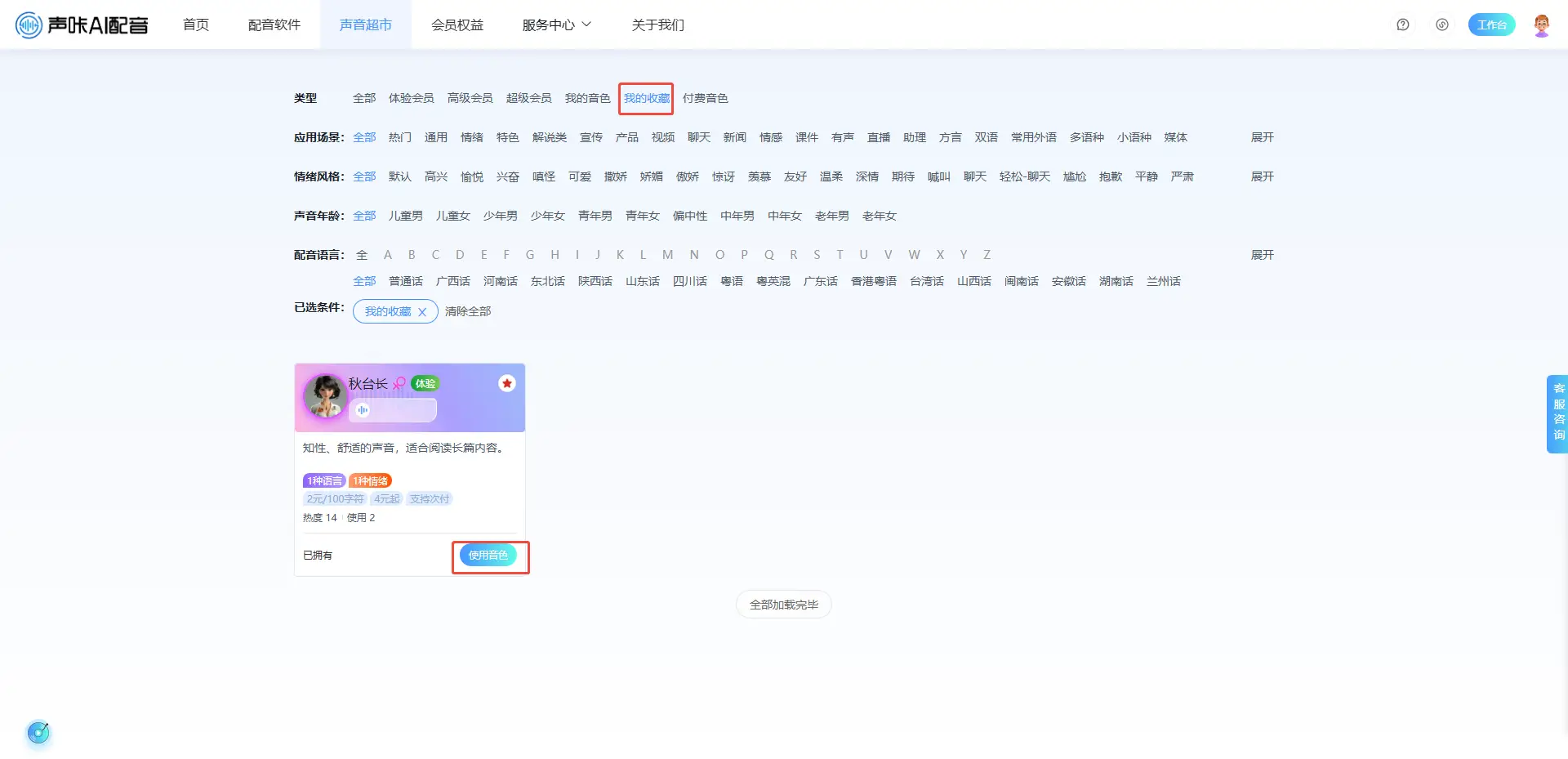Expand the 应用场景 filter row
Screen dimensions: 1568x759
(1262, 137)
